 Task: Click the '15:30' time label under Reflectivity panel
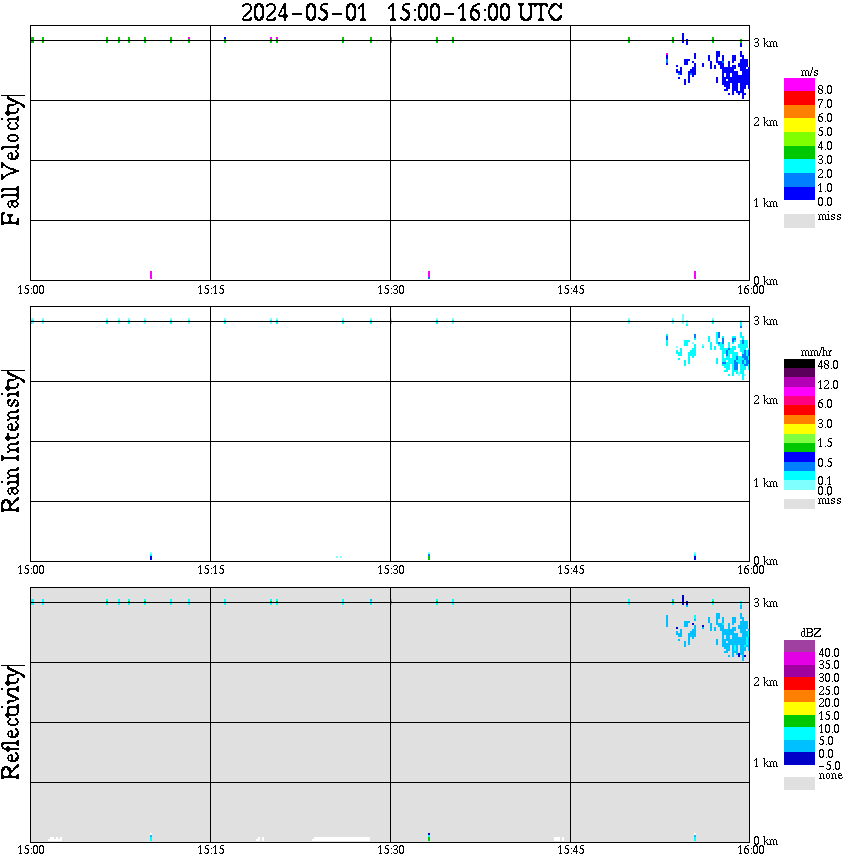pos(391,850)
